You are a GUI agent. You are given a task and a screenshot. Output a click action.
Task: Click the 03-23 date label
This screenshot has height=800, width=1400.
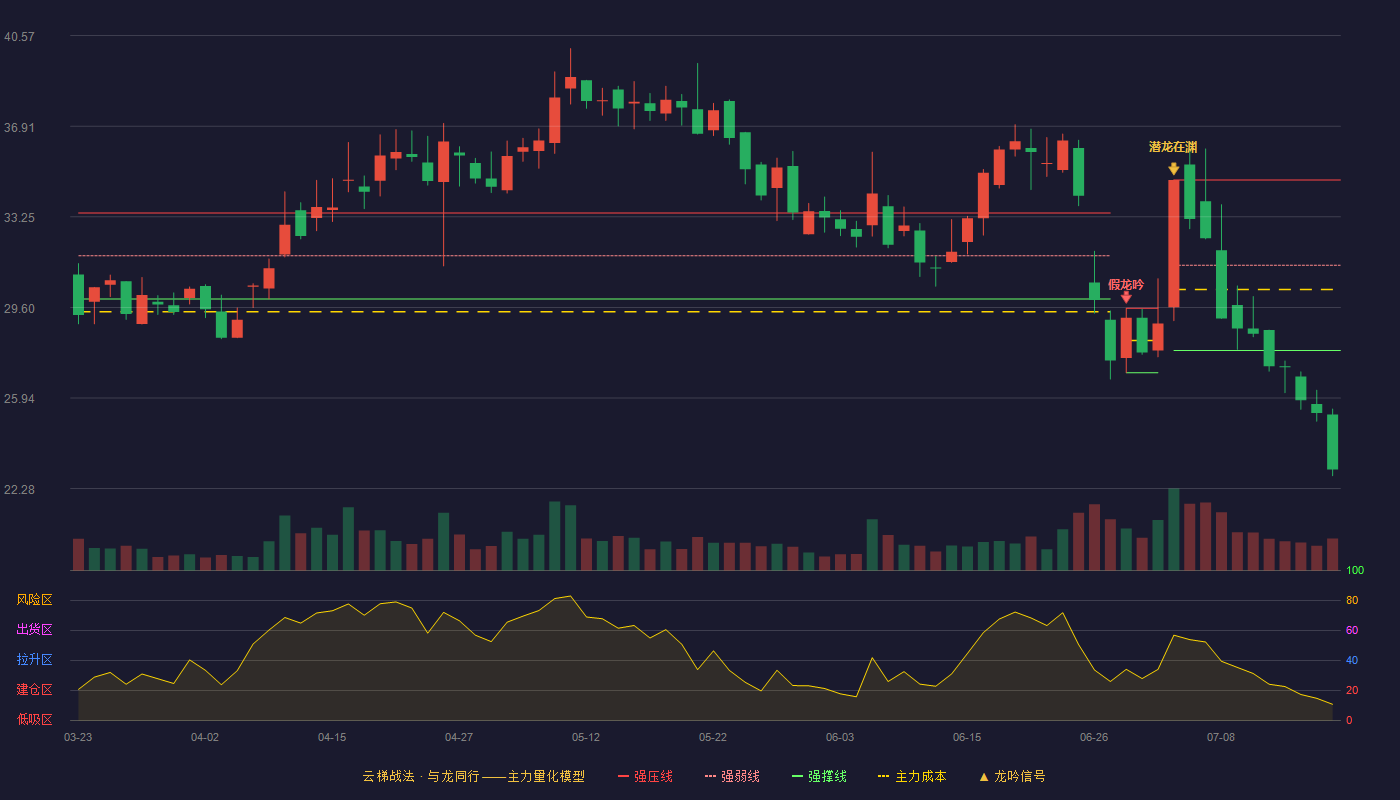click(78, 737)
